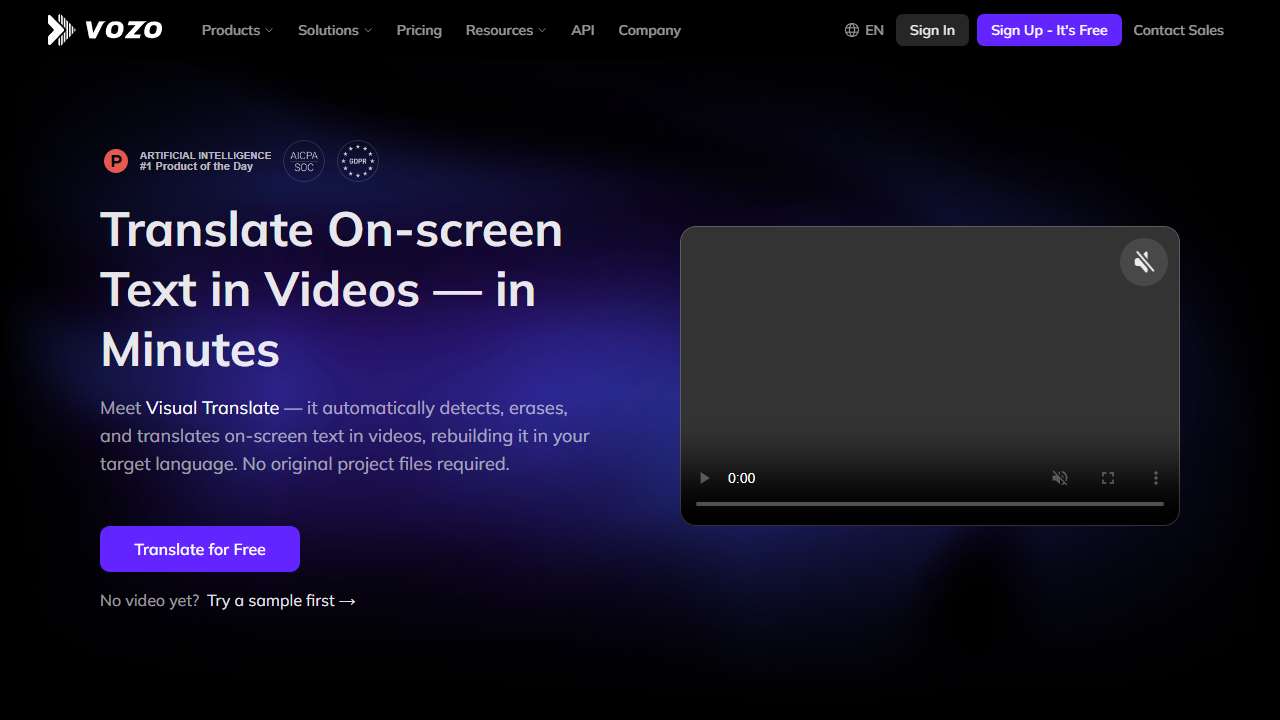Click the Translate for Free button
This screenshot has width=1280, height=720.
tap(200, 549)
